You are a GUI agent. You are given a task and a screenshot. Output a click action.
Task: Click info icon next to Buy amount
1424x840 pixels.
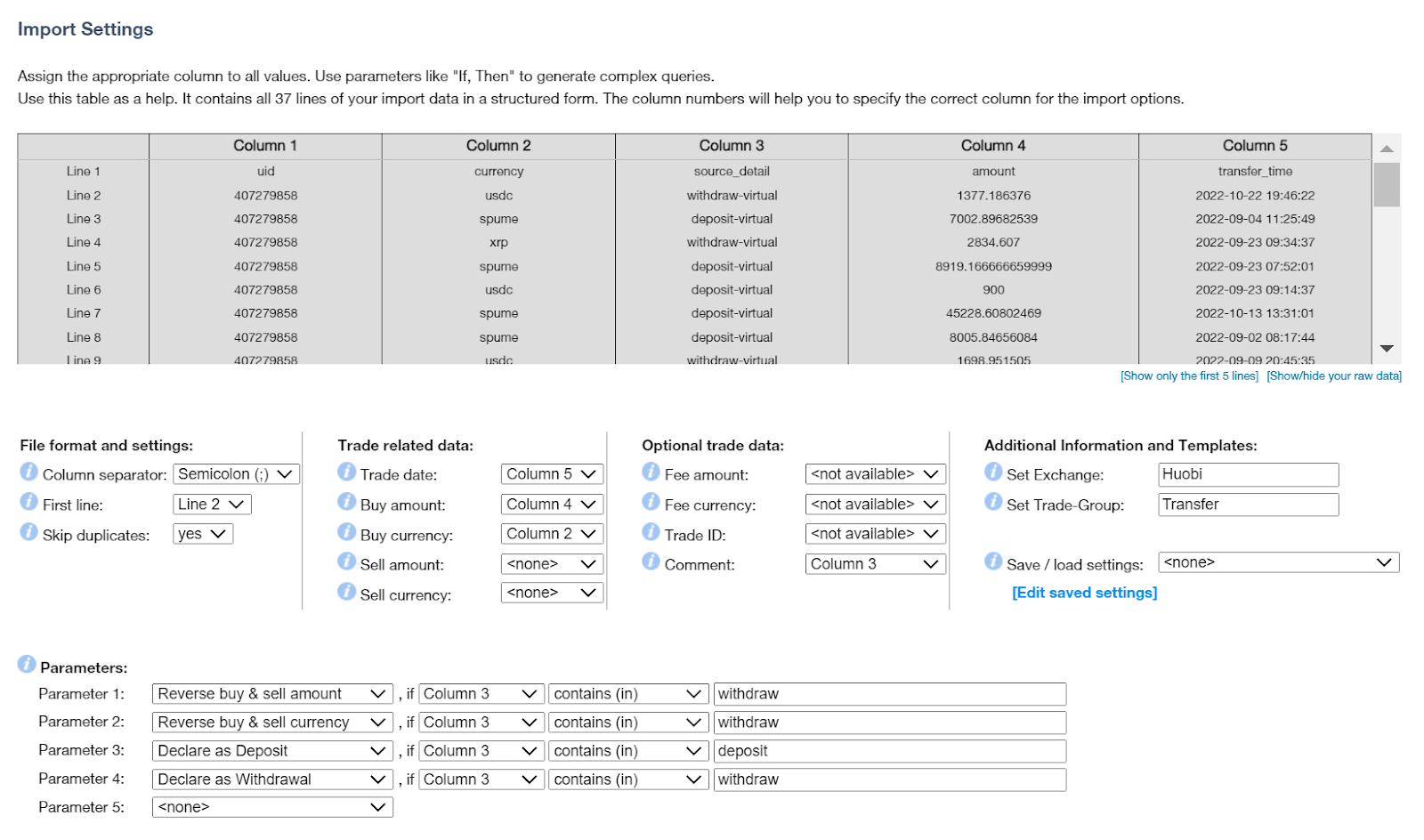click(346, 502)
